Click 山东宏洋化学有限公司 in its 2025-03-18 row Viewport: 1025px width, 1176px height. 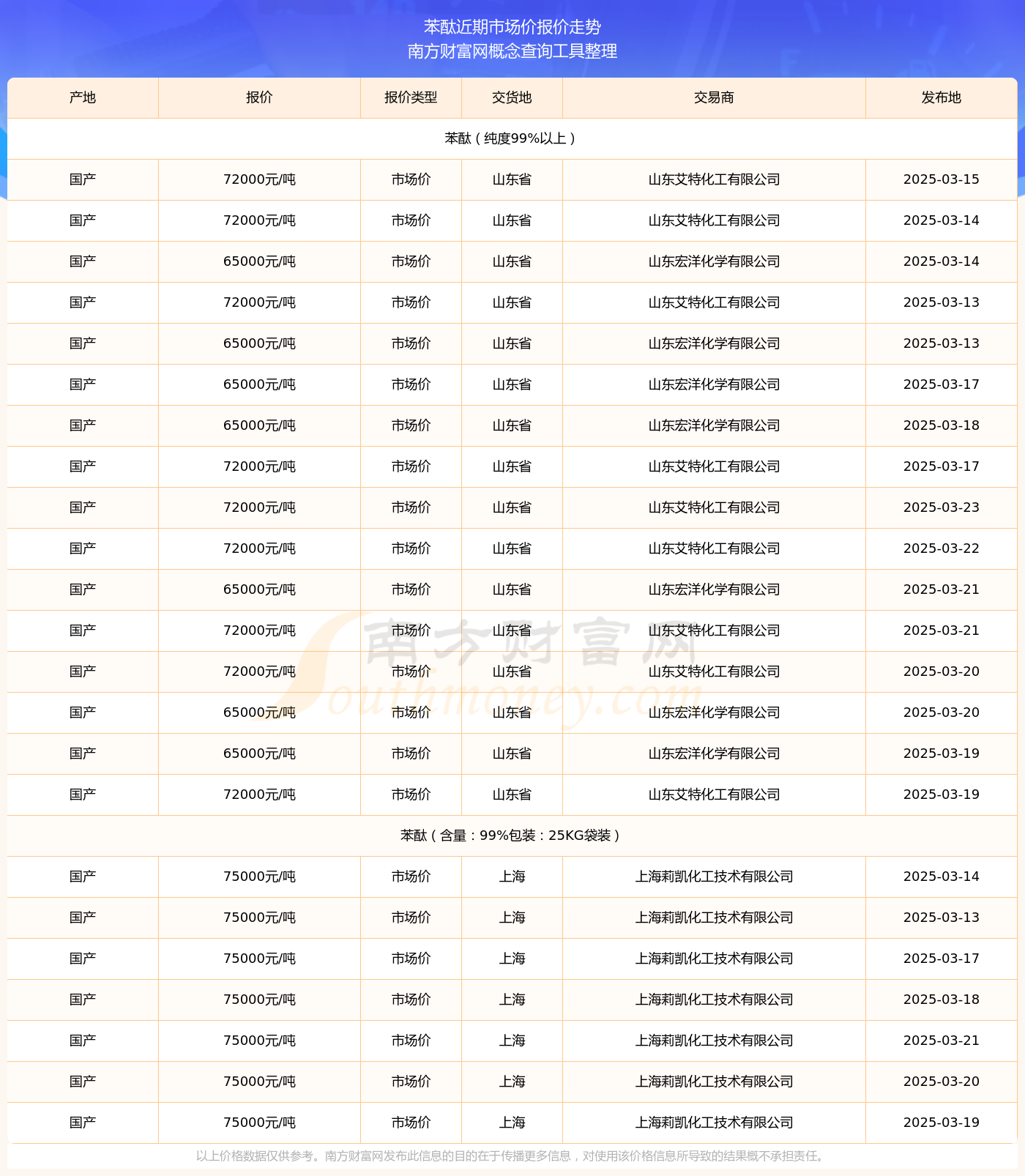pyautogui.click(x=714, y=425)
